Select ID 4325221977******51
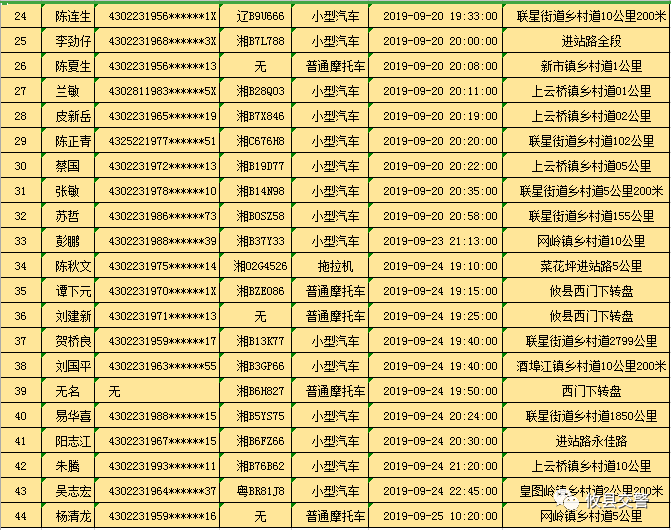The height and width of the screenshot is (530, 671). tap(163, 141)
